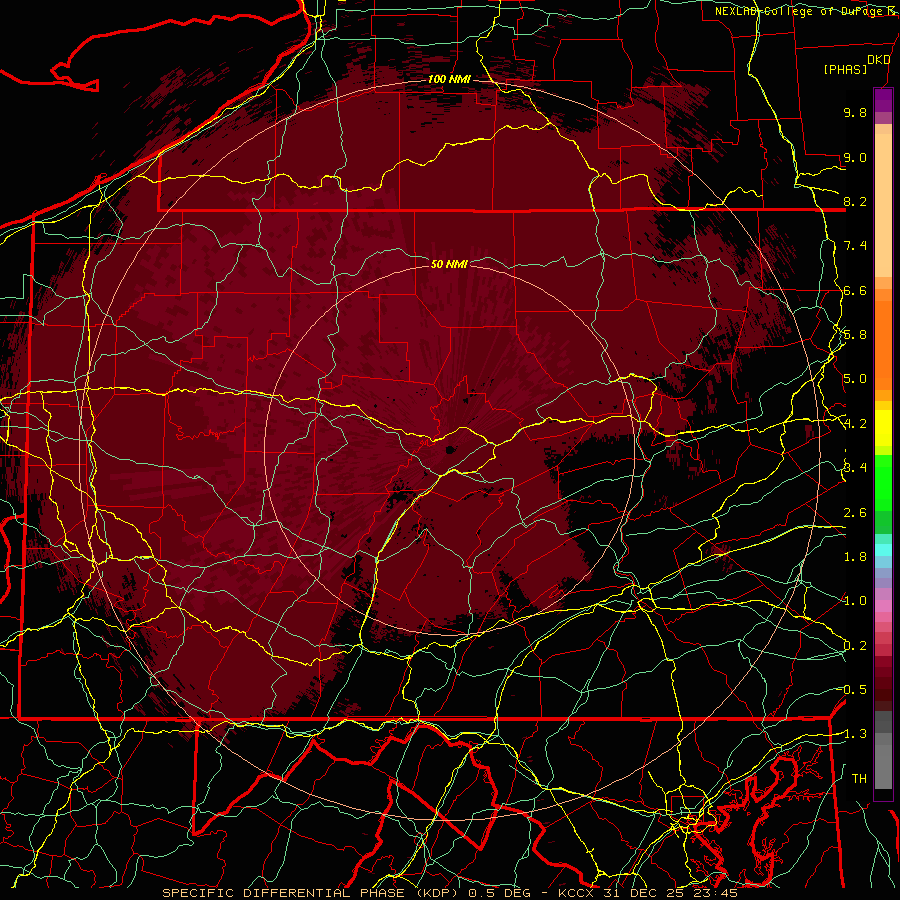
Task: Click the 9.8 legend value
Action: [855, 112]
